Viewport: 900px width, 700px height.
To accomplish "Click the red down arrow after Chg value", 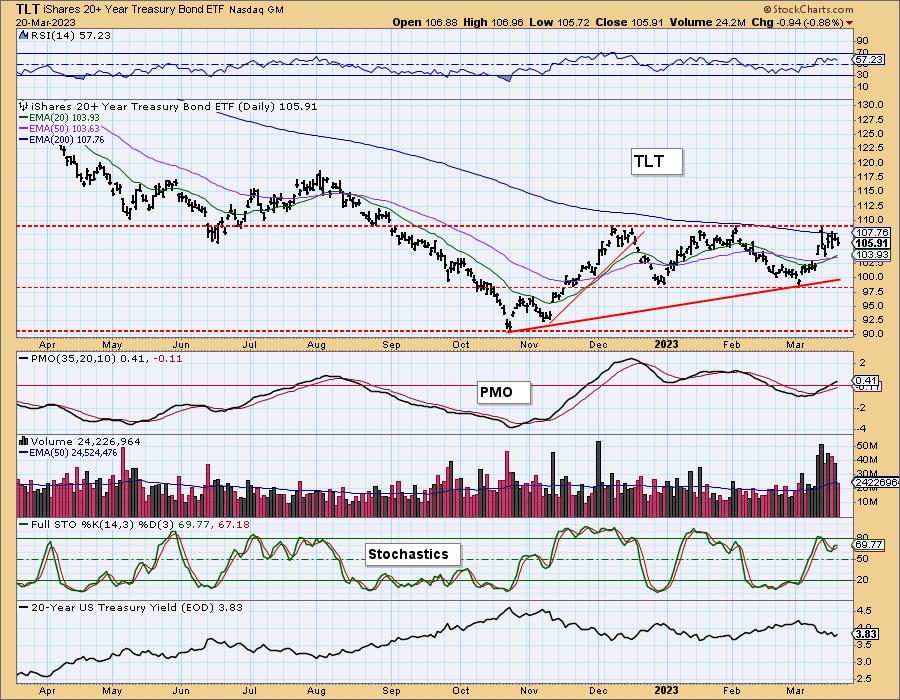I will click(x=849, y=23).
